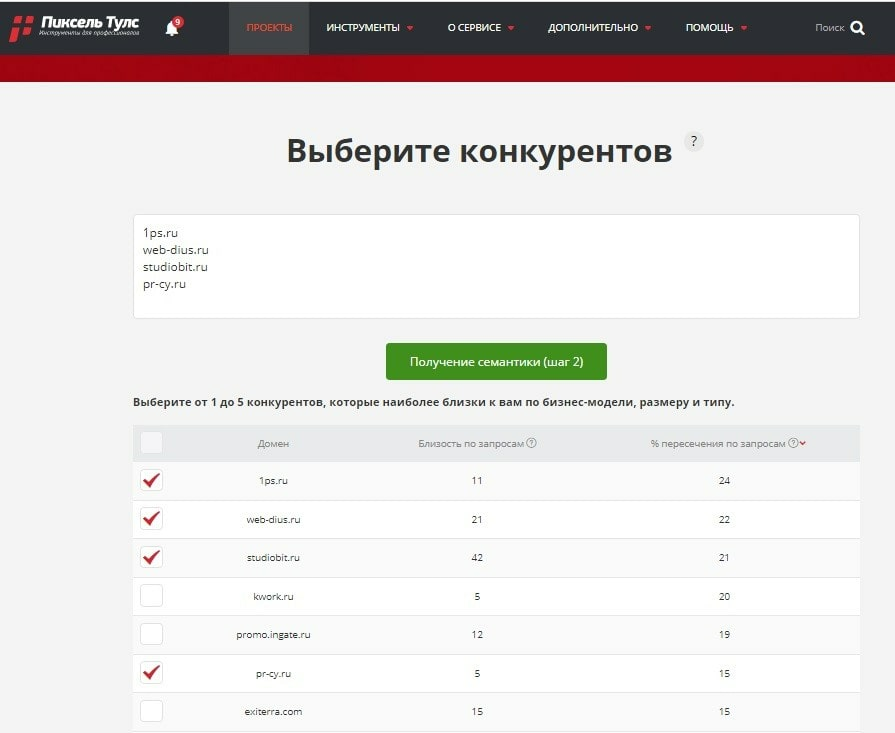895x733 pixels.
Task: Uncheck the pr-cy.ru checkbox
Action: [151, 672]
